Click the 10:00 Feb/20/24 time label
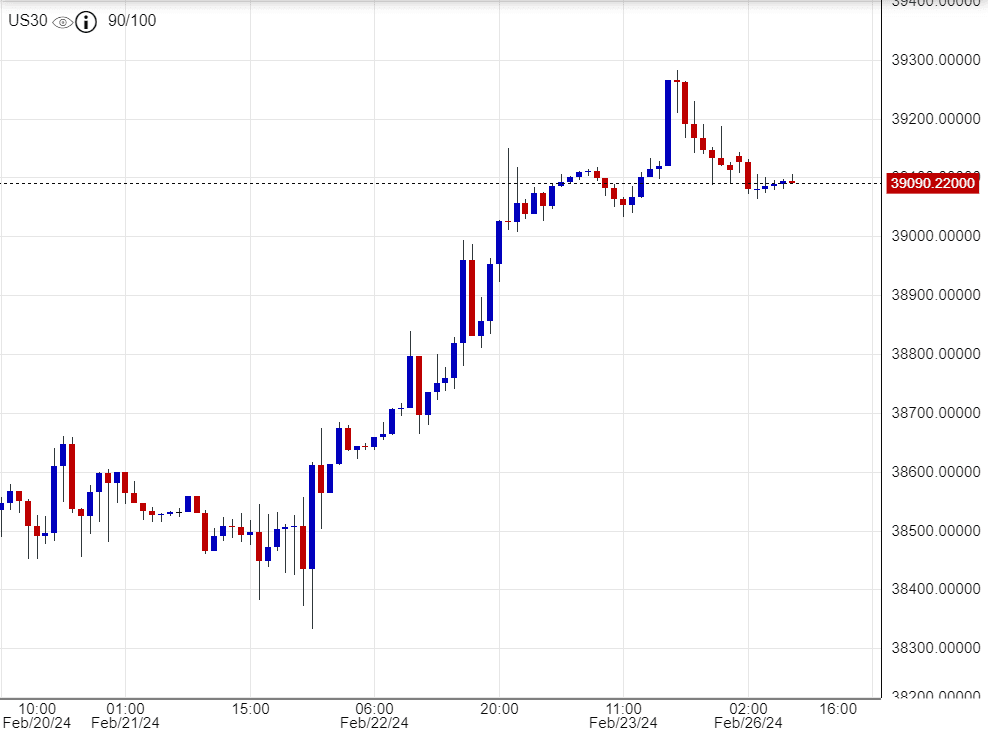This screenshot has height=731, width=988. point(36,715)
